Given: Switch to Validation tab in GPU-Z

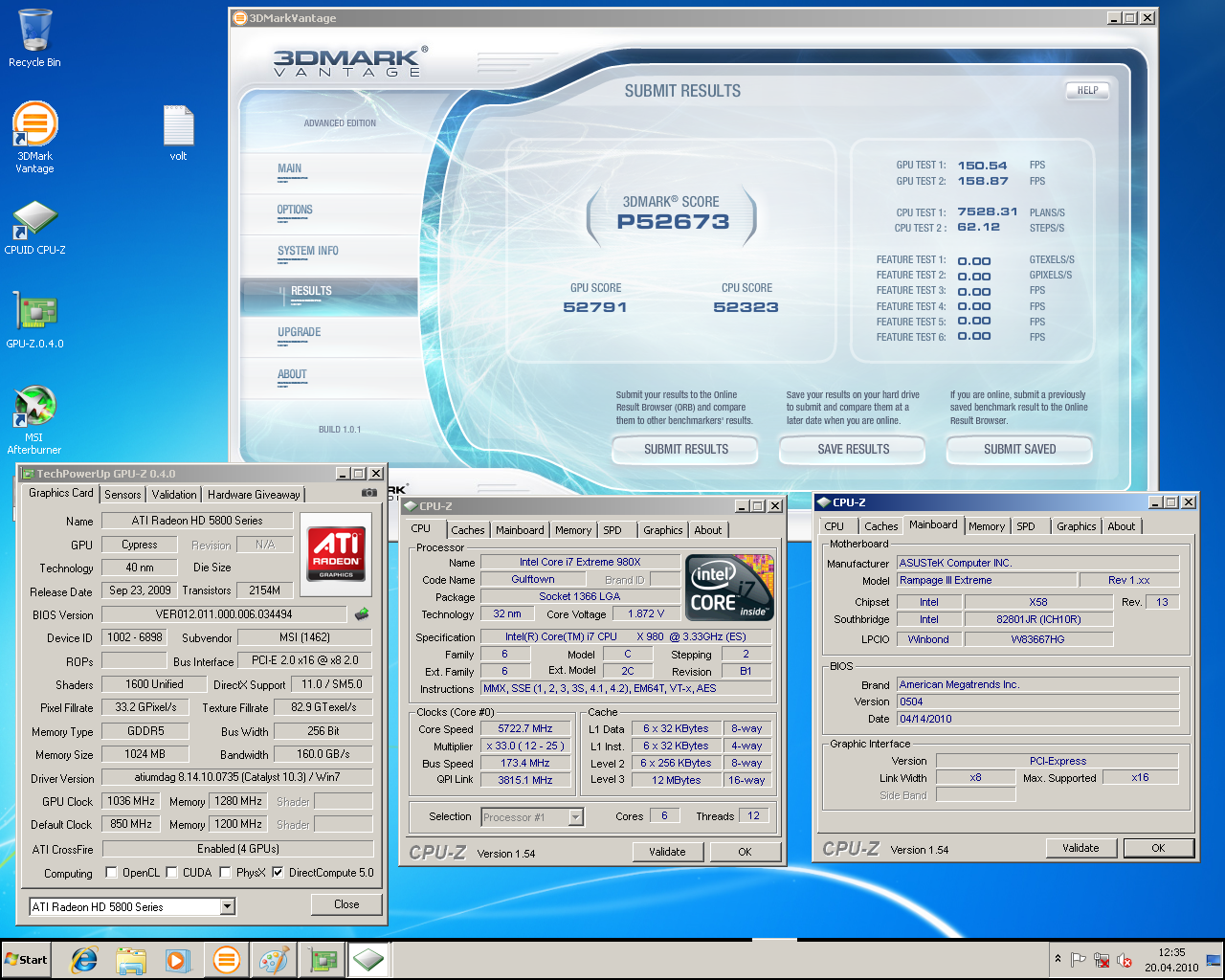Looking at the screenshot, I should (x=174, y=495).
